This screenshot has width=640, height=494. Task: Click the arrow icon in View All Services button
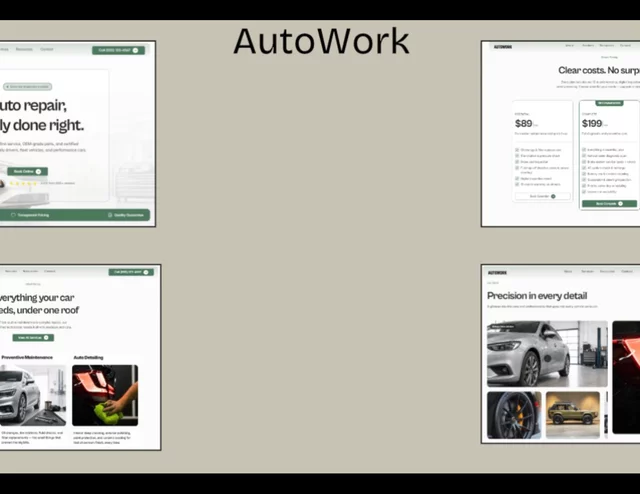(46, 338)
